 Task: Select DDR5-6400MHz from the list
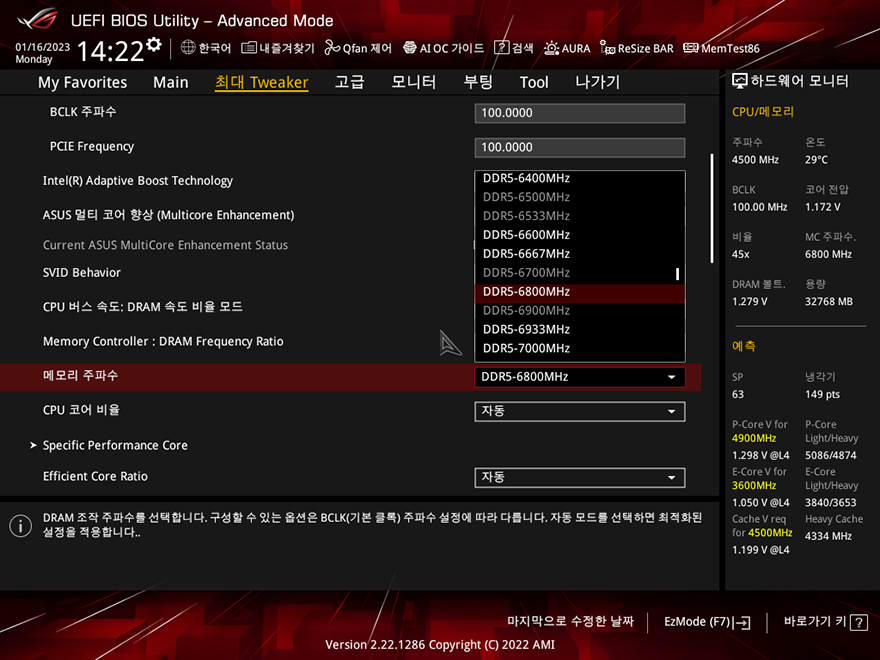coord(580,178)
